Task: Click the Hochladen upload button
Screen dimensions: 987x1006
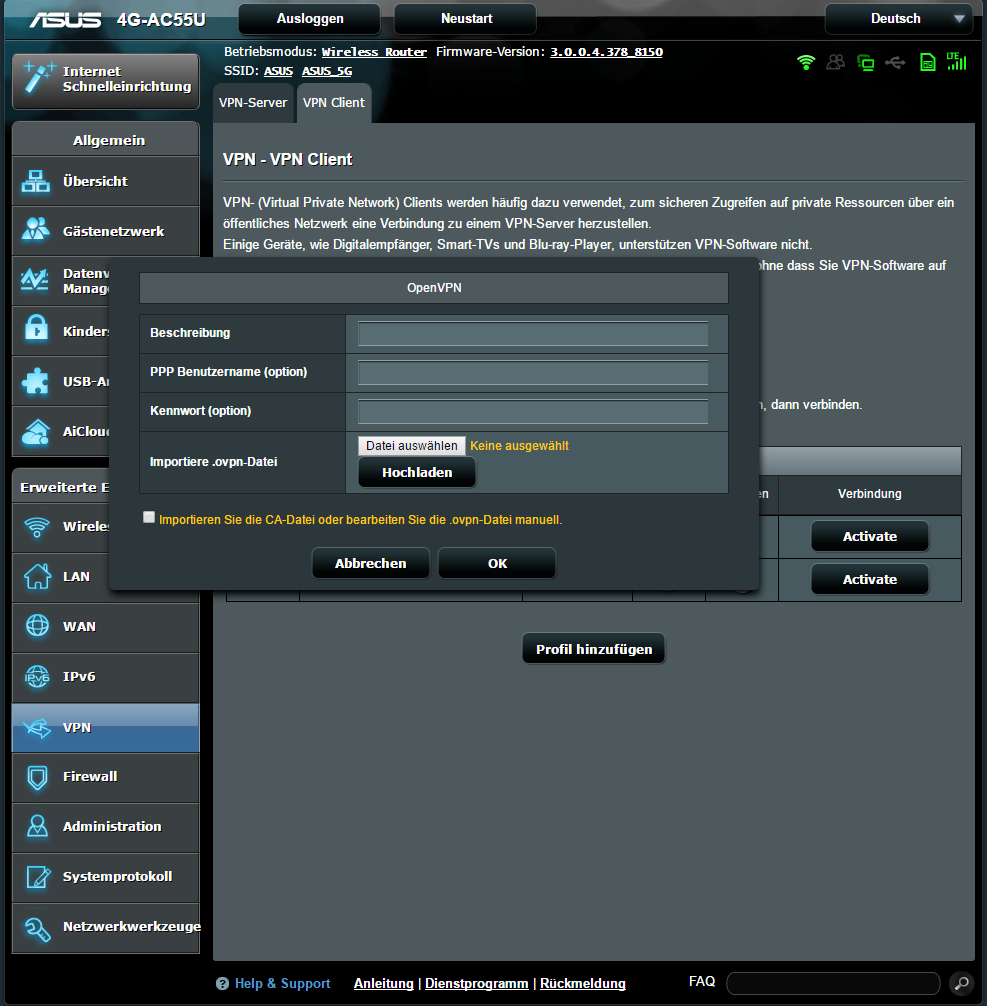Action: point(417,472)
